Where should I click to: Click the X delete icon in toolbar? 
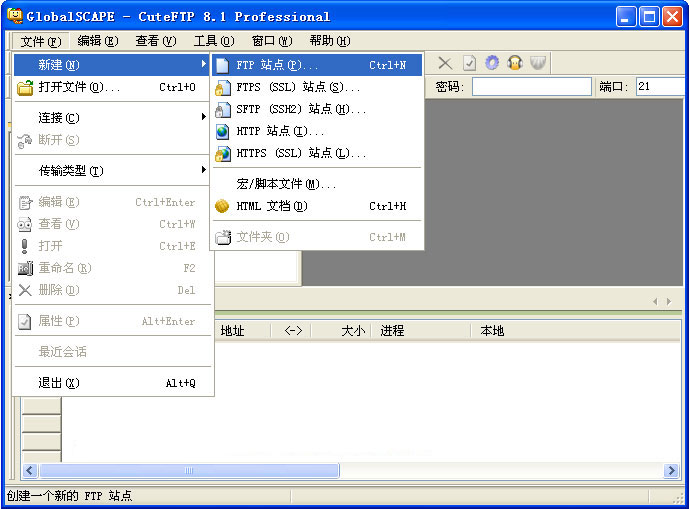tap(445, 63)
